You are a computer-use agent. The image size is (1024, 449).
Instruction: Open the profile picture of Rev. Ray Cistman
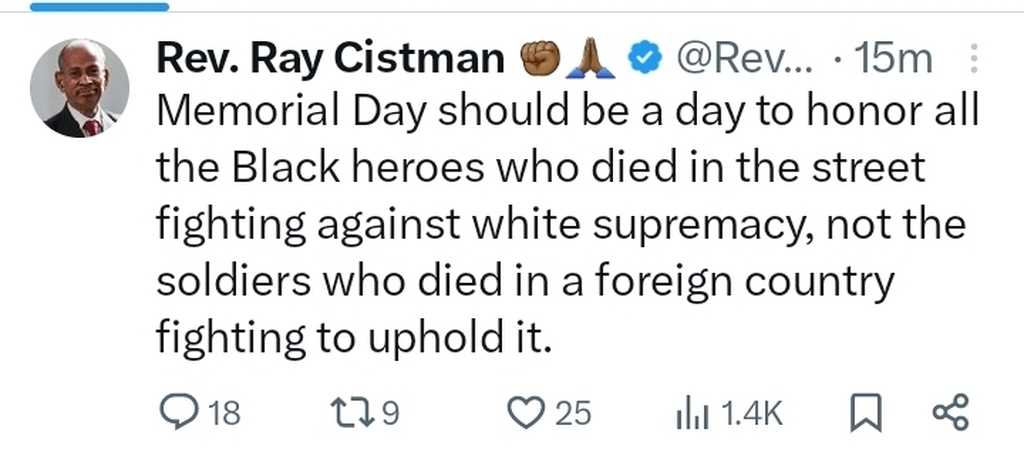[79, 88]
